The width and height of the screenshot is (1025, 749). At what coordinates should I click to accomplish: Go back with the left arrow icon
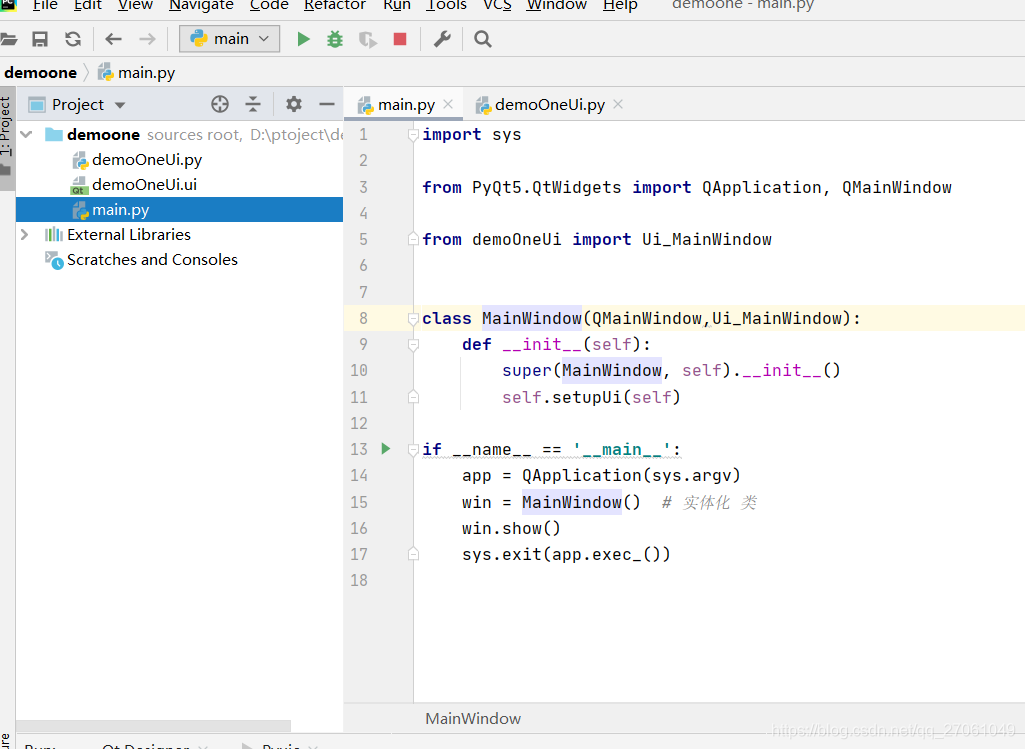coord(114,39)
